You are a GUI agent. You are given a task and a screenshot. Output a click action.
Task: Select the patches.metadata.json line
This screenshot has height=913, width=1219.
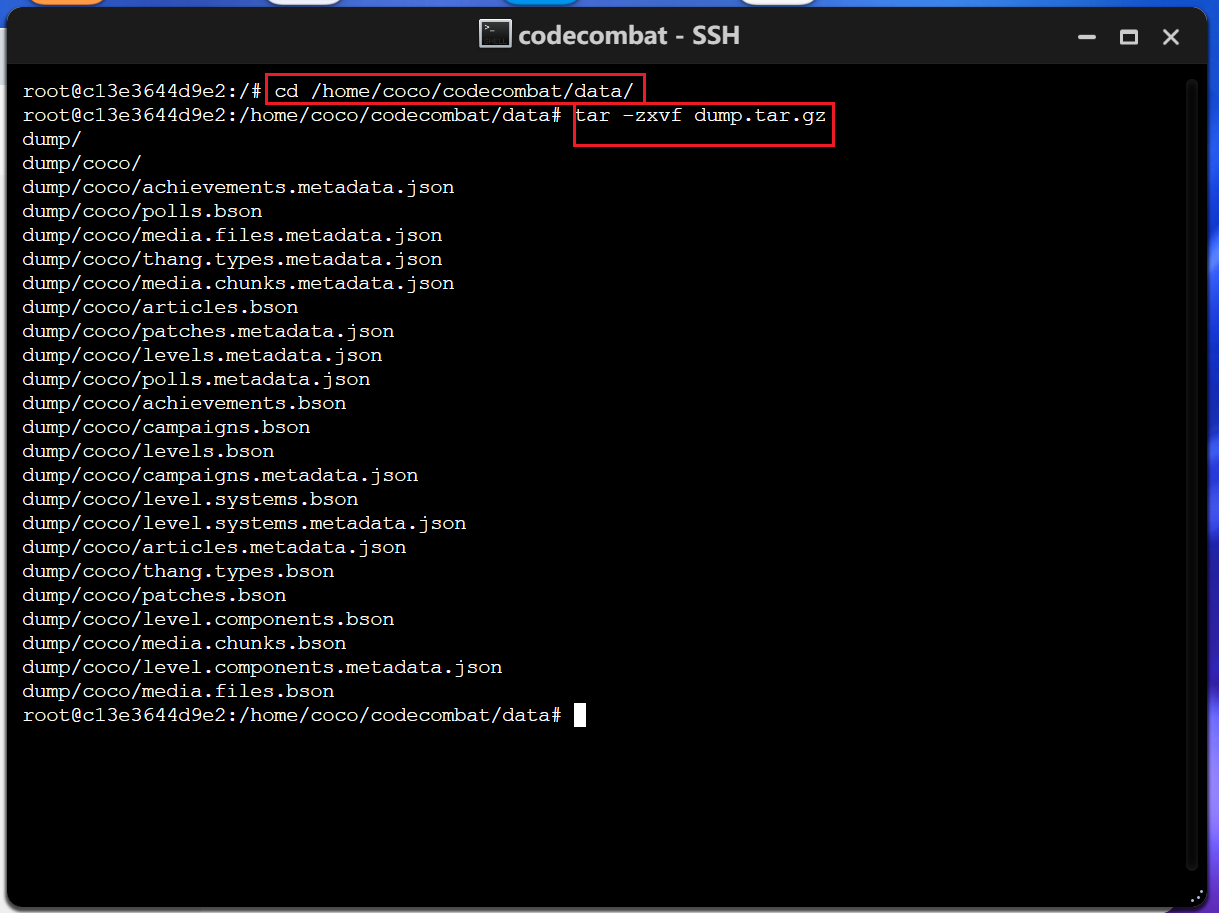[208, 331]
